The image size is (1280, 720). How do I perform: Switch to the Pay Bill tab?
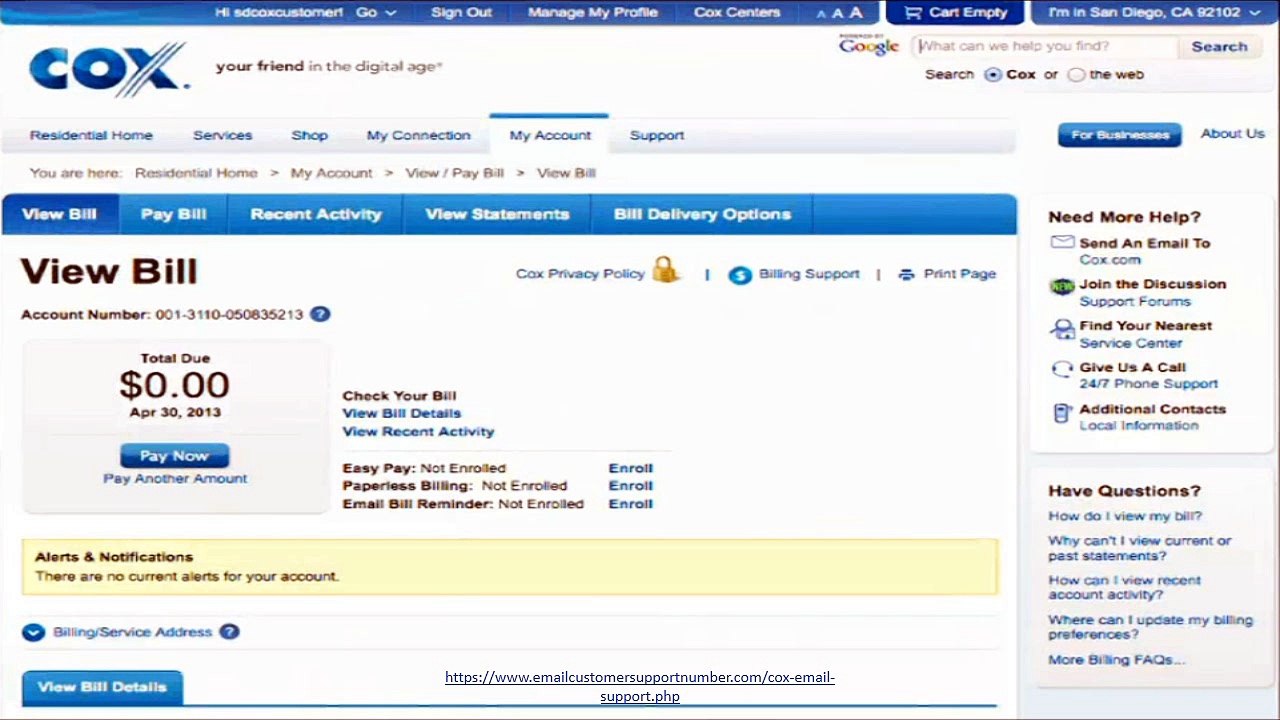tap(174, 214)
